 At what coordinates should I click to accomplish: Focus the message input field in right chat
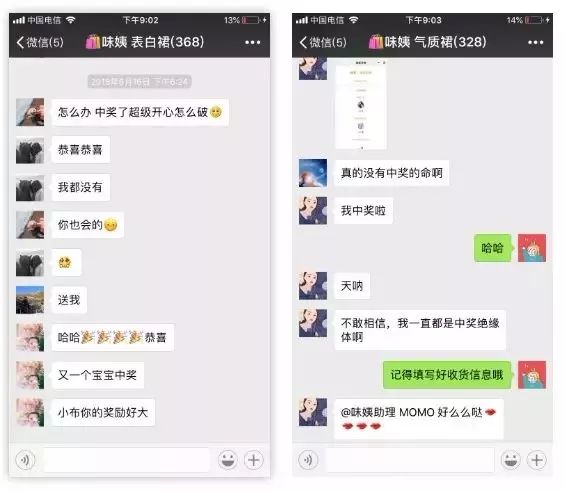pos(410,460)
